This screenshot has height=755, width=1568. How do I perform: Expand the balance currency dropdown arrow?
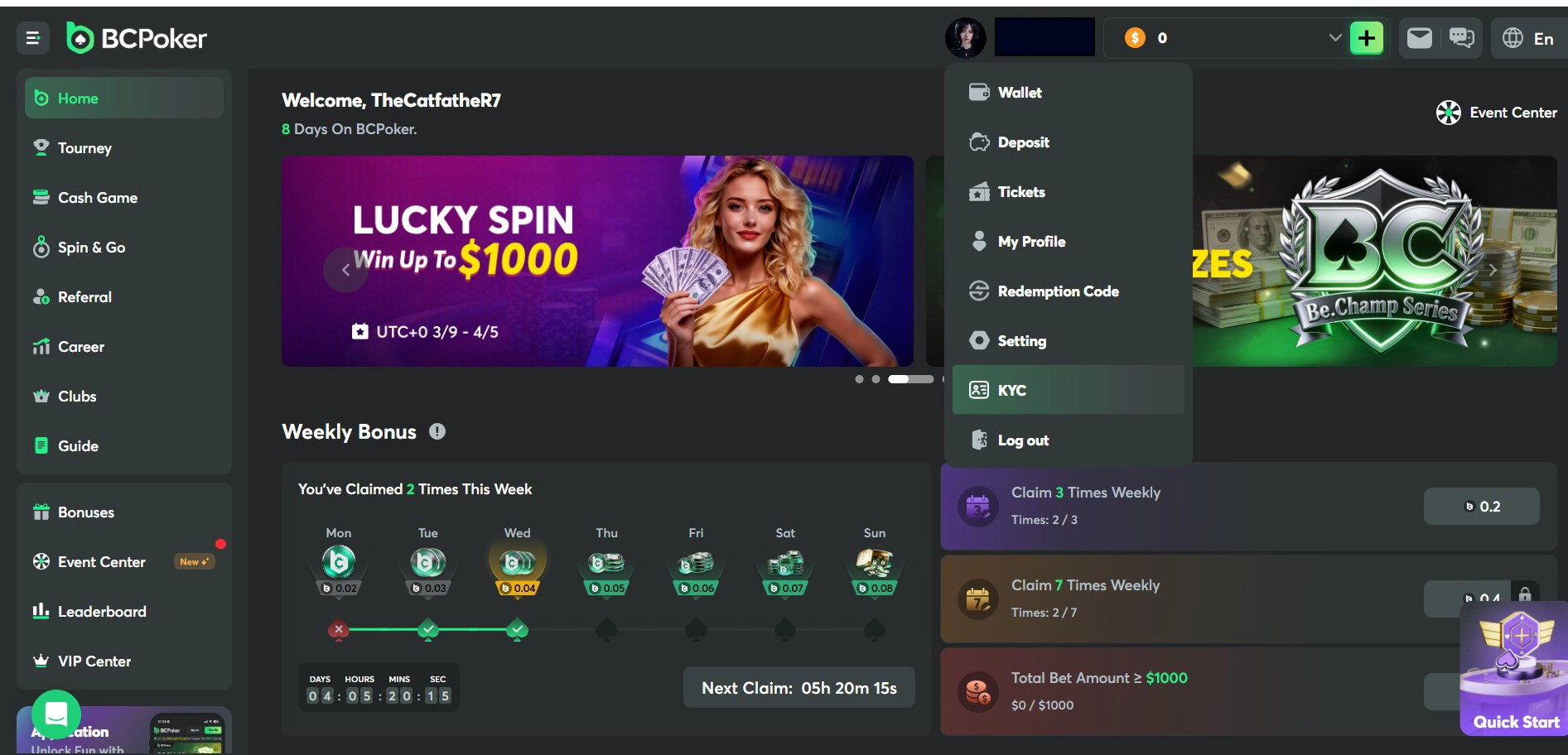[1334, 38]
